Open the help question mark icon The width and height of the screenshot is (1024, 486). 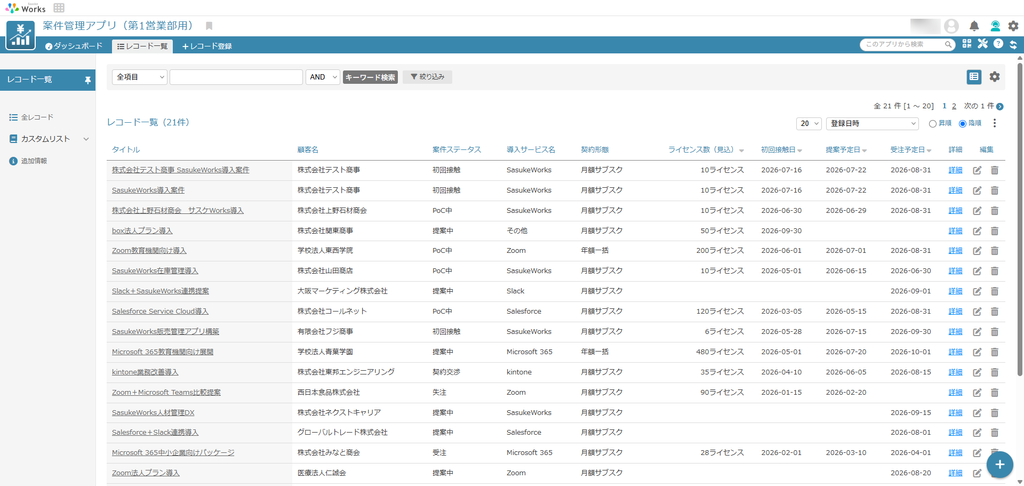(x=998, y=44)
